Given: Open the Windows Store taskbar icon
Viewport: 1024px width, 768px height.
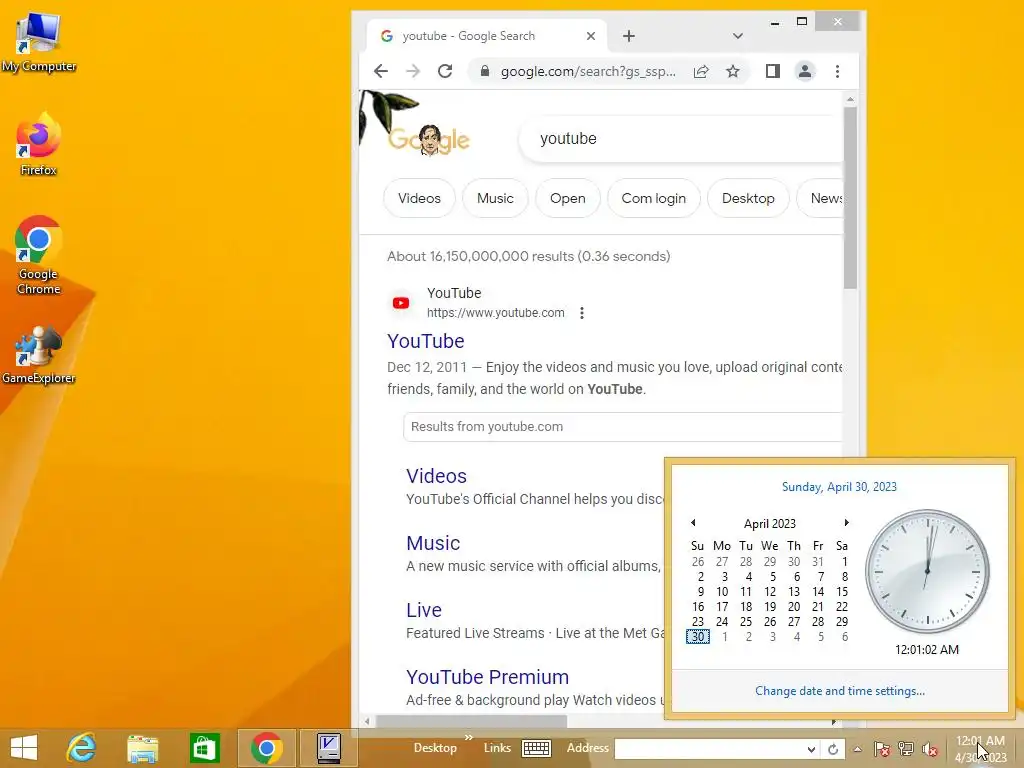Looking at the screenshot, I should (x=204, y=748).
